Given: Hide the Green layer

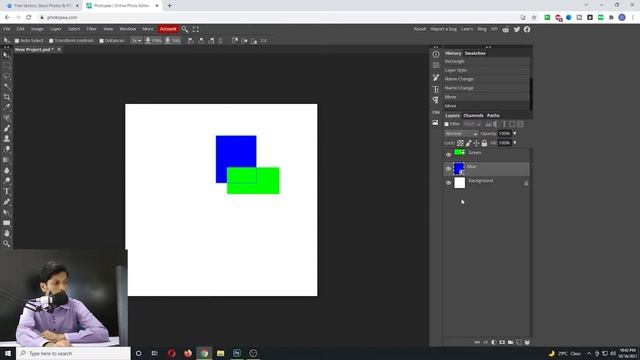Looking at the screenshot, I should (448, 155).
